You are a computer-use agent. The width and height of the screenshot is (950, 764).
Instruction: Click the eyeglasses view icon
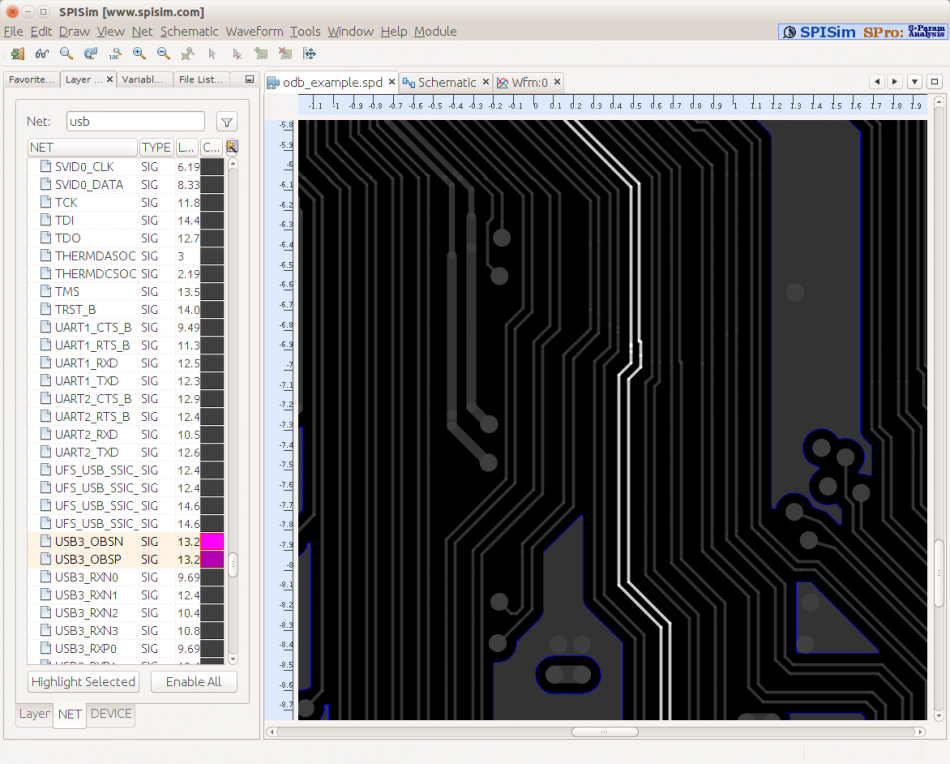[x=42, y=53]
